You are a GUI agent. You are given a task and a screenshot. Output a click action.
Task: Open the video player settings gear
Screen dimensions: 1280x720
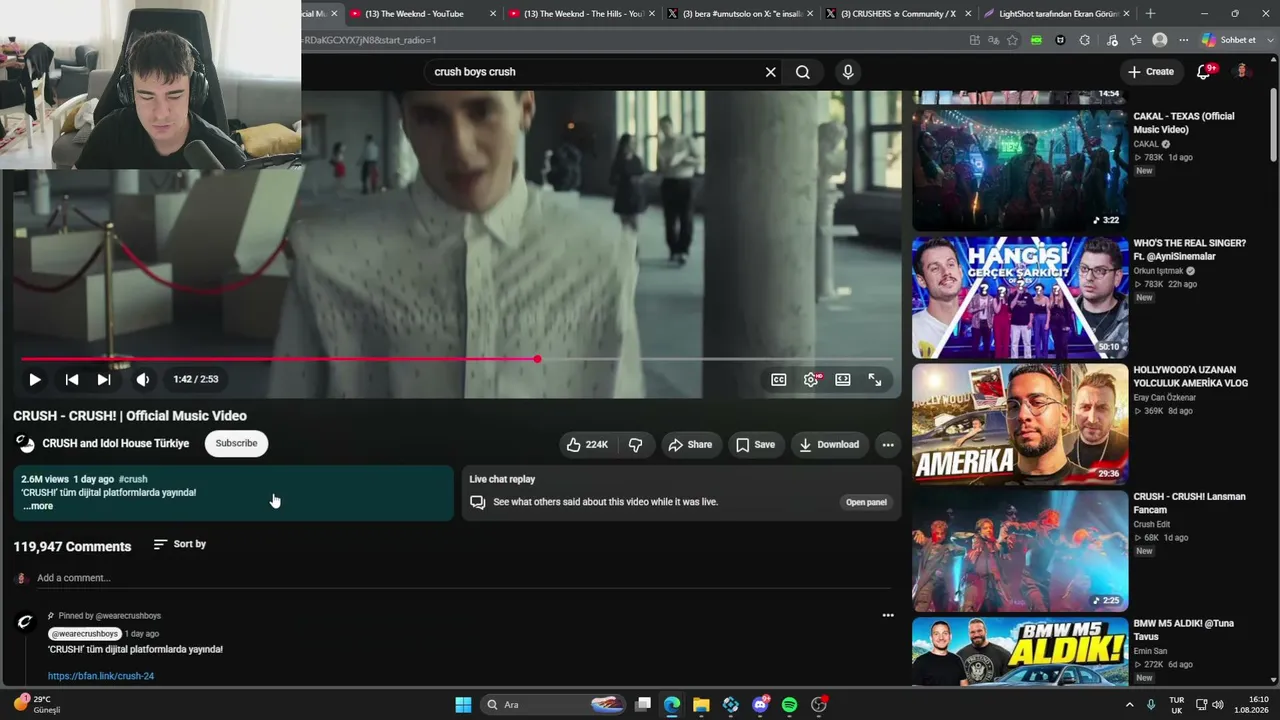(811, 380)
